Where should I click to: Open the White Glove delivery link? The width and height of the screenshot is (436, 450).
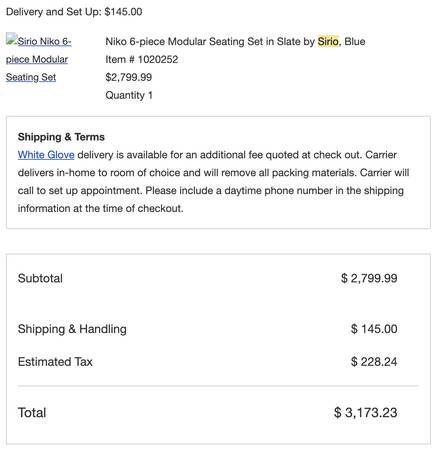click(46, 155)
